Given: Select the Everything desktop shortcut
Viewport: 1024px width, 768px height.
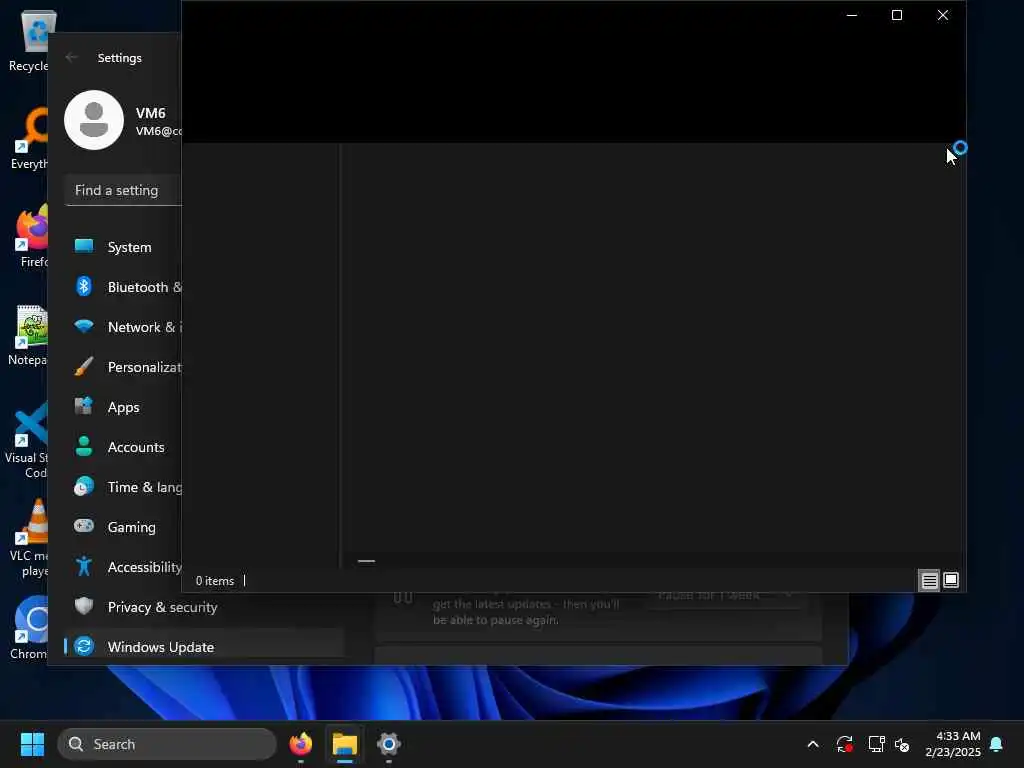Looking at the screenshot, I should coord(28,138).
